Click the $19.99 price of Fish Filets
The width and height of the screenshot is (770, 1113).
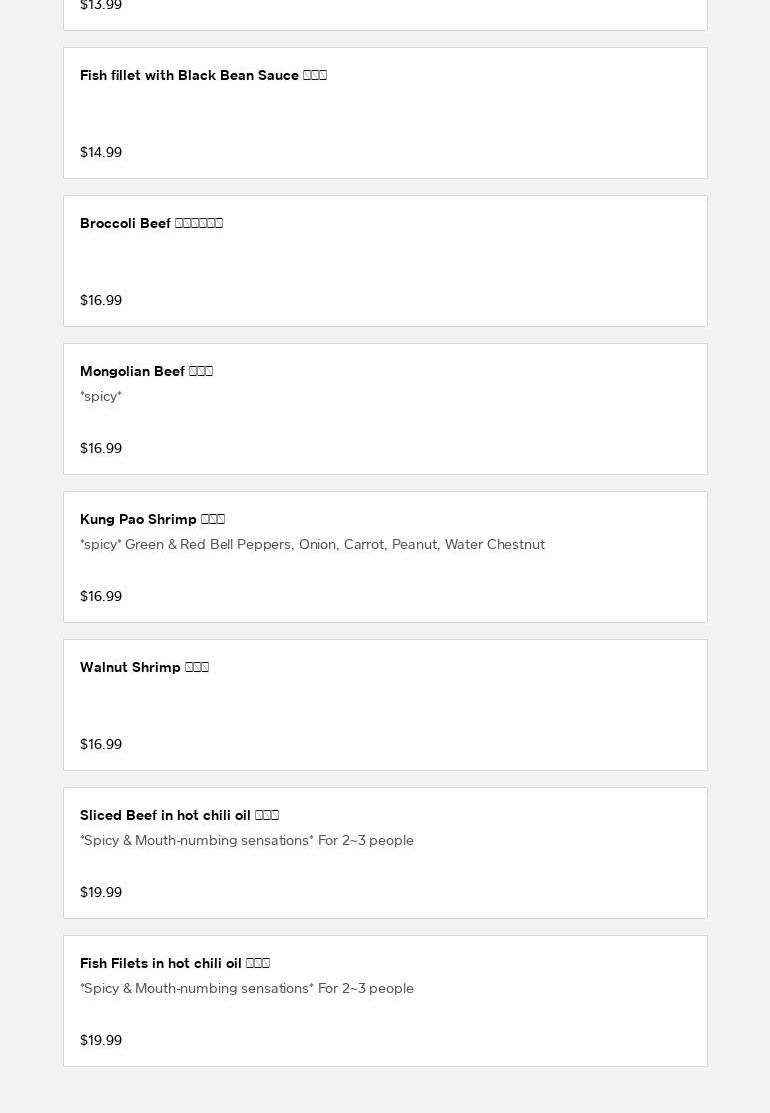click(101, 1040)
